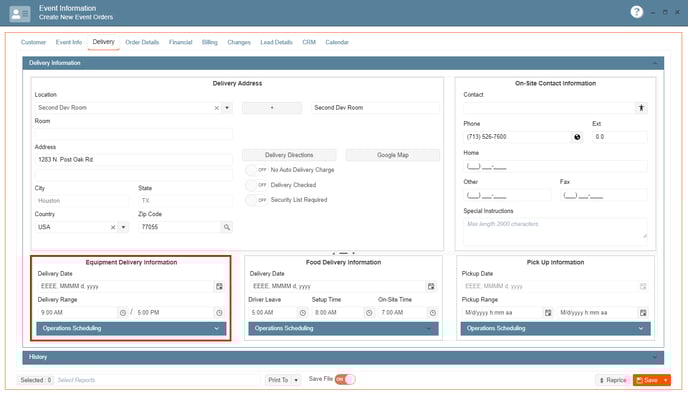688x396 pixels.
Task: Open clock picker for Driver Leave time
Action: point(303,313)
